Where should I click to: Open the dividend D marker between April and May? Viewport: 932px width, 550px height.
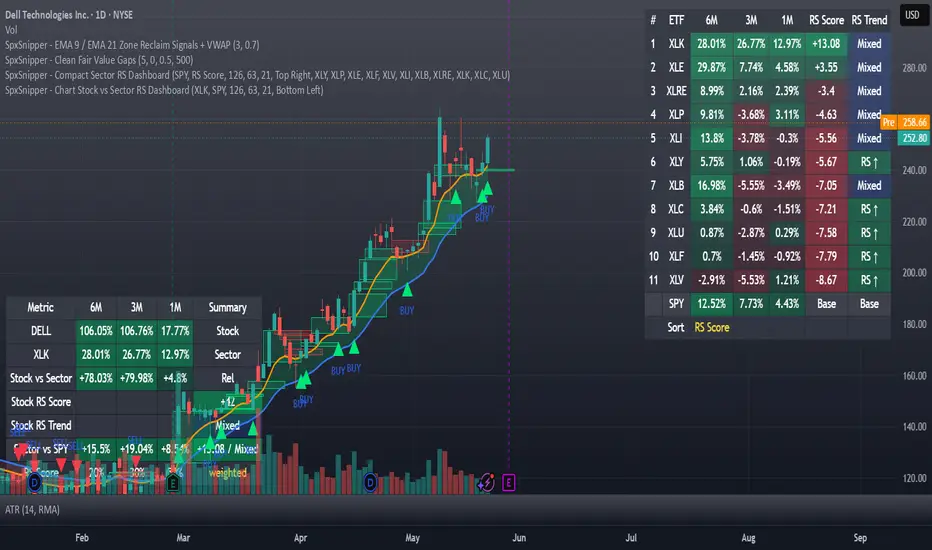coord(370,482)
